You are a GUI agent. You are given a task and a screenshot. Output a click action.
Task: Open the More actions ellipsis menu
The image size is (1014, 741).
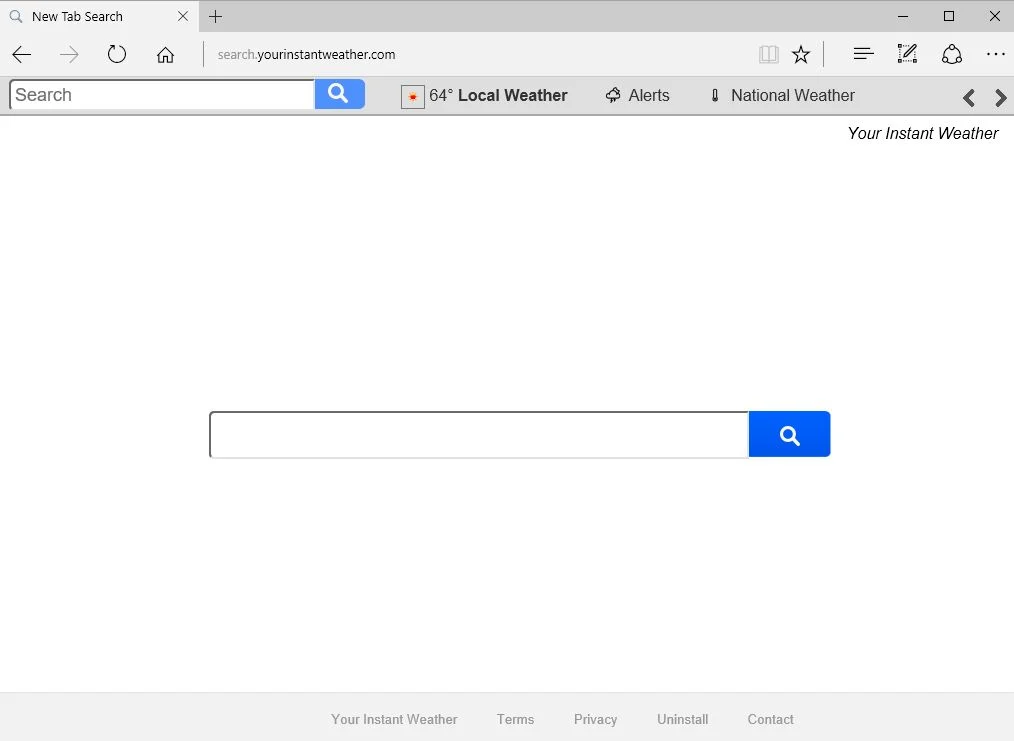click(x=995, y=54)
